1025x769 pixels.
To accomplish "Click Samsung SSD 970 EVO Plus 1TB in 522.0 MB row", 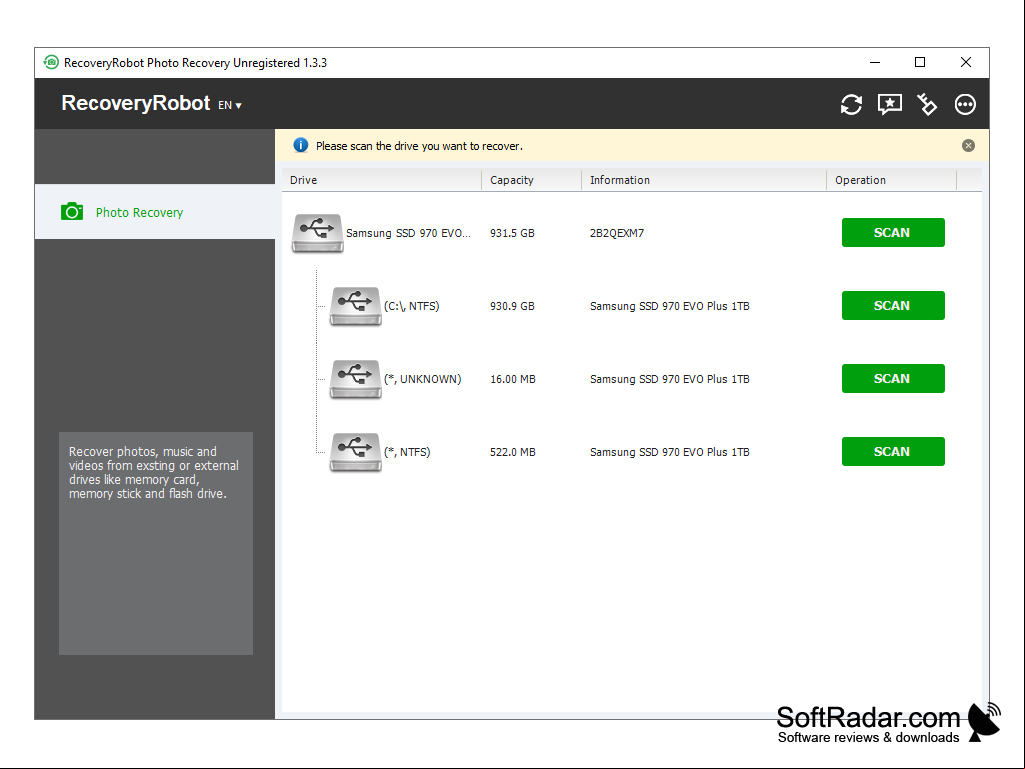I will pyautogui.click(x=669, y=452).
